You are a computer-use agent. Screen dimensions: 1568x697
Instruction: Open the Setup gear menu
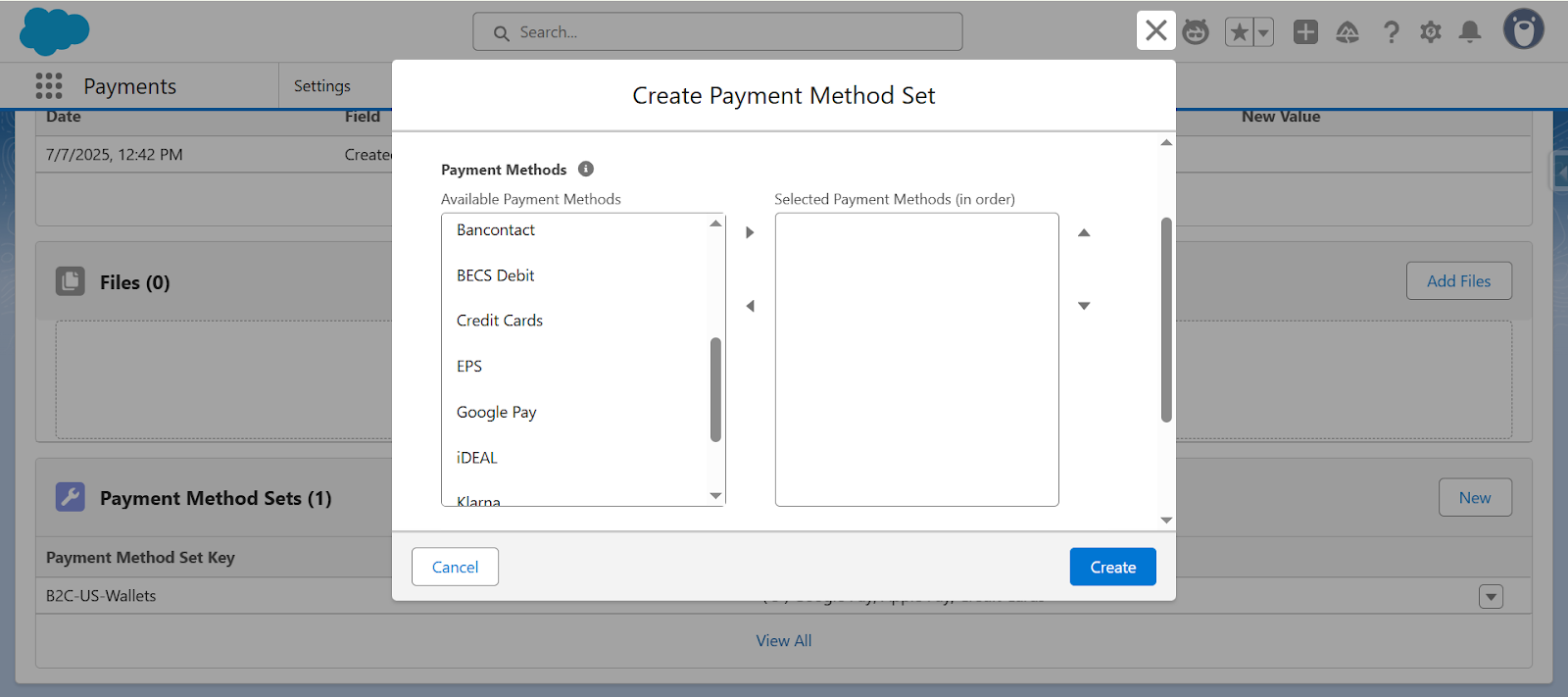point(1431,32)
